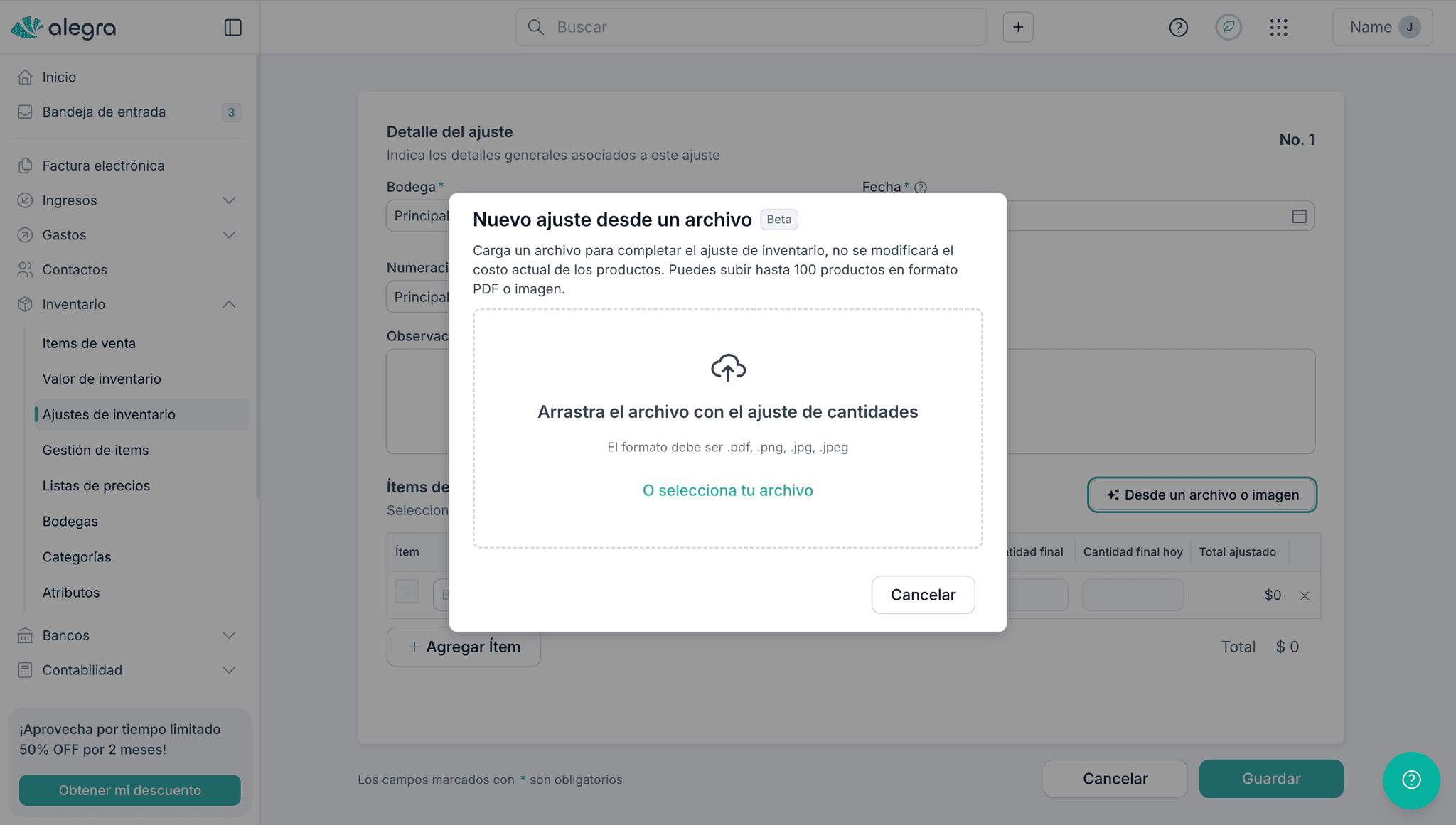Open the Name user account menu

[1381, 27]
